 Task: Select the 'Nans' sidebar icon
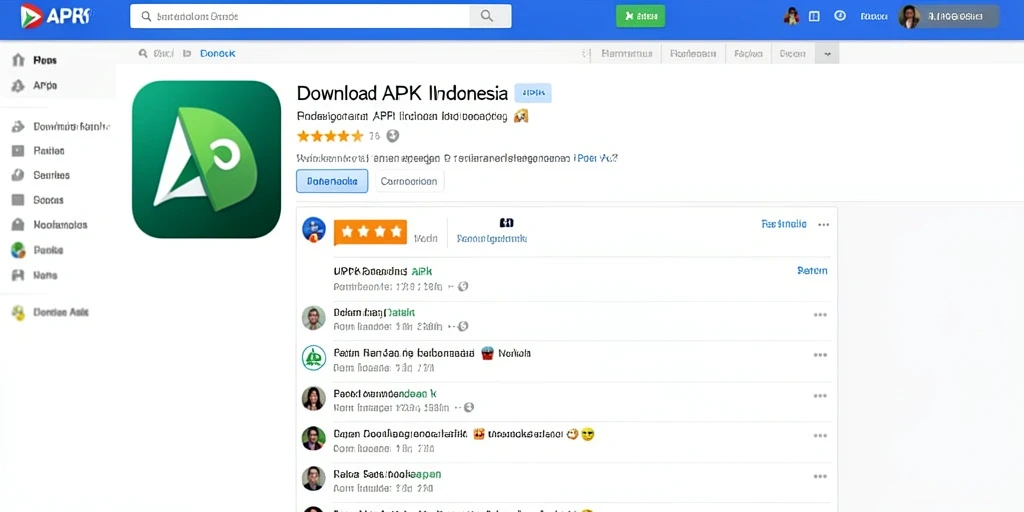18,275
